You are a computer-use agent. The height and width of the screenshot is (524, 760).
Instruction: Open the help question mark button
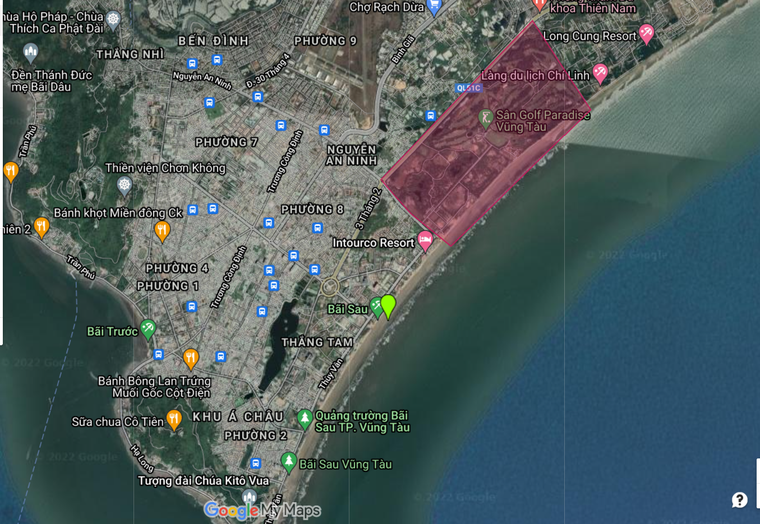[739, 500]
